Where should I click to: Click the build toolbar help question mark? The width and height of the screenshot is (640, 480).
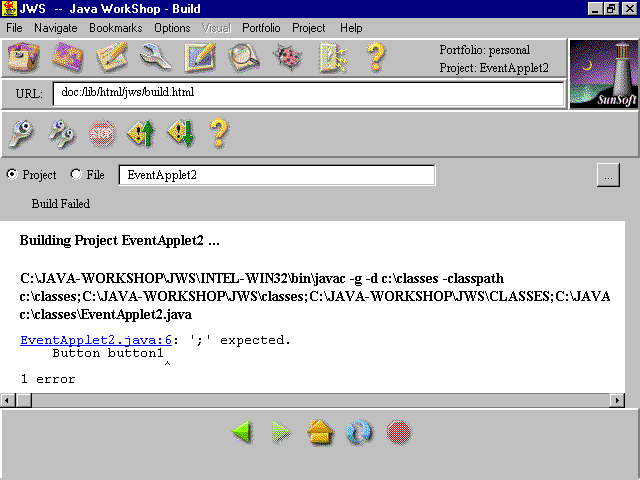click(x=218, y=133)
